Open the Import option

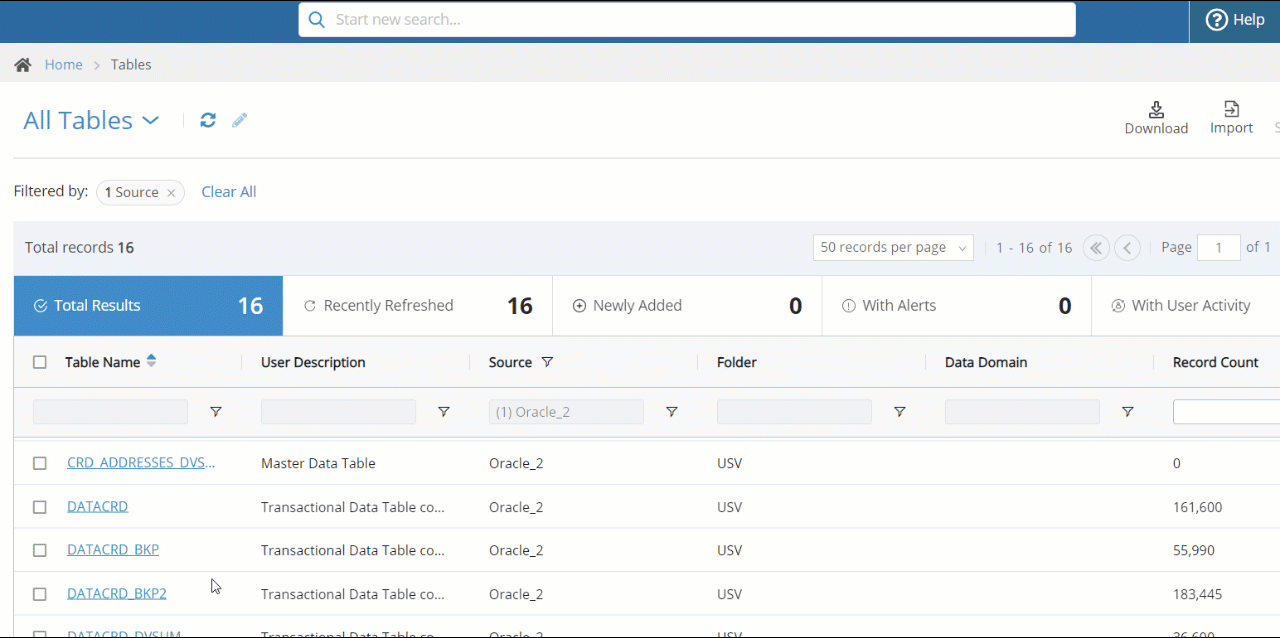click(x=1231, y=118)
